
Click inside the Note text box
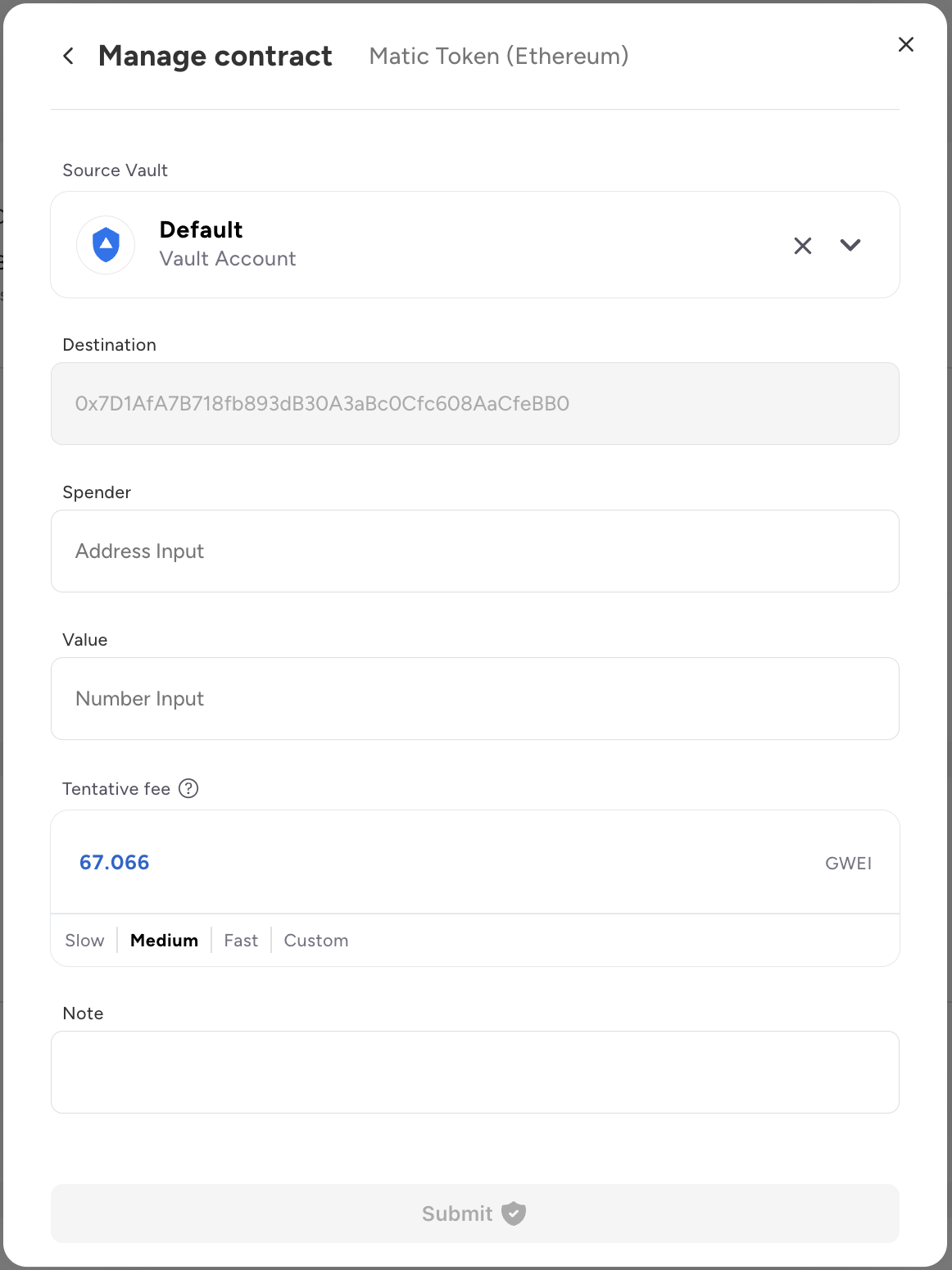click(475, 1072)
